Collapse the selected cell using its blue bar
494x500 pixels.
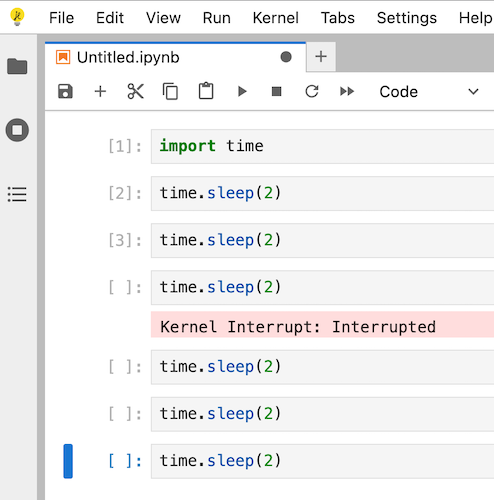[68, 461]
